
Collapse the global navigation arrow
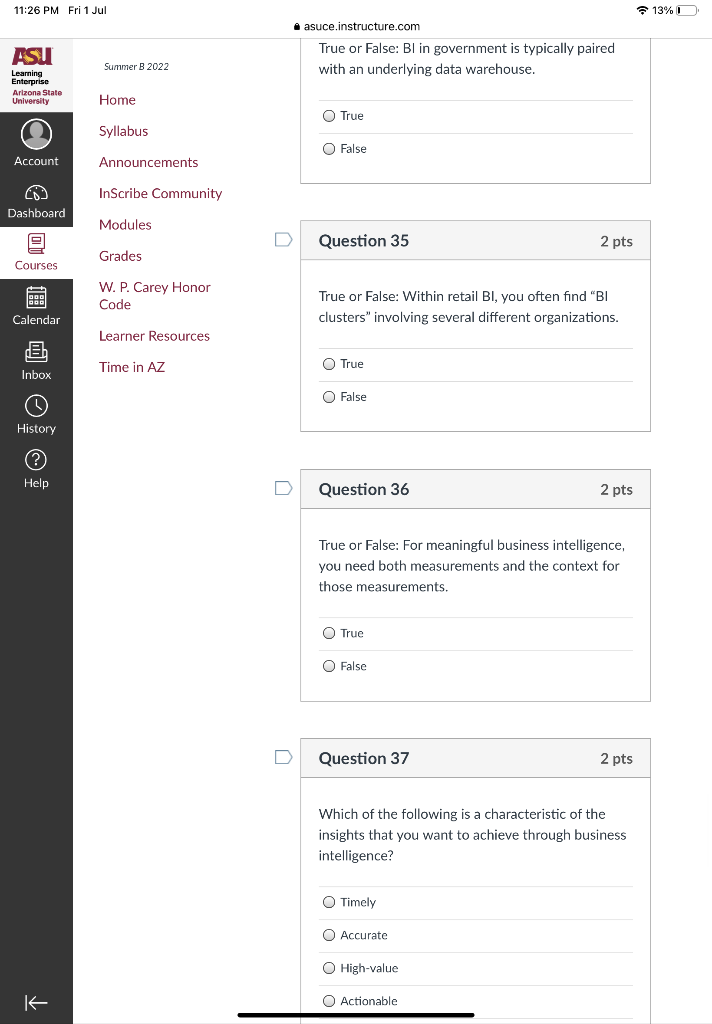pyautogui.click(x=36, y=1002)
